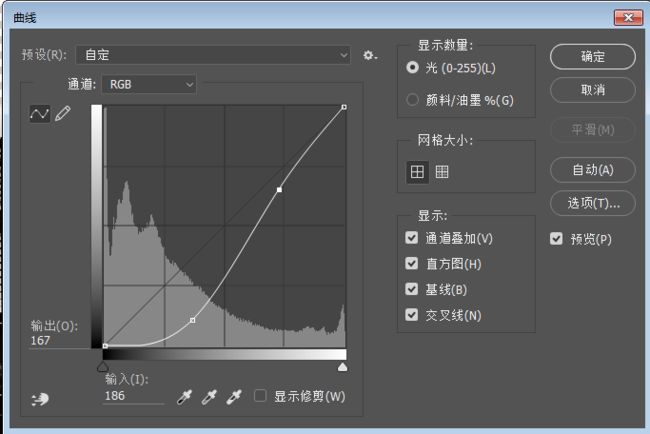Close the 曲线 dialog window
Viewport: 650px width, 434px height.
628,17
